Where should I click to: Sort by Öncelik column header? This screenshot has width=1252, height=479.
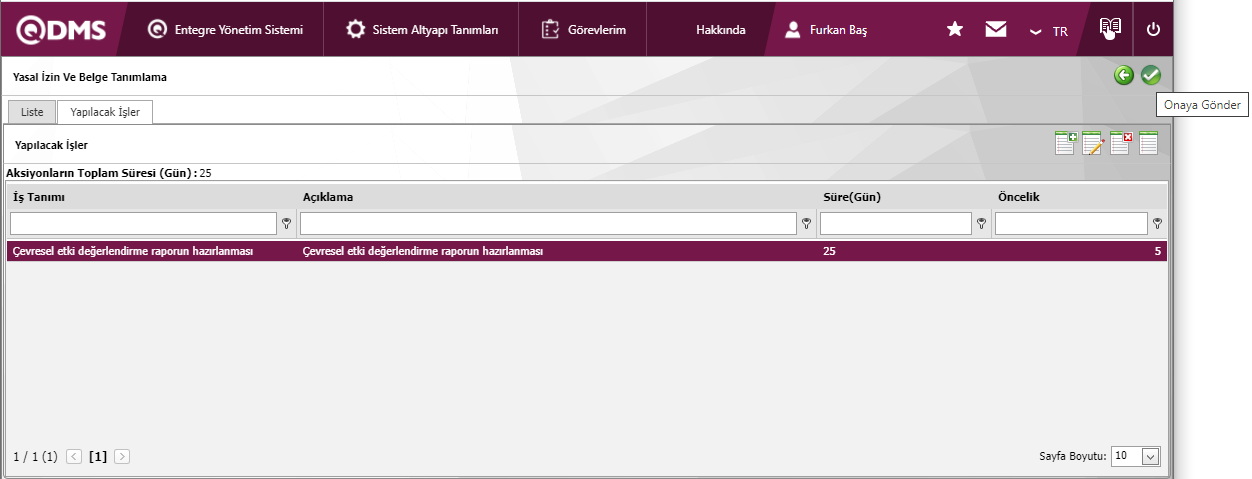click(x=1019, y=197)
